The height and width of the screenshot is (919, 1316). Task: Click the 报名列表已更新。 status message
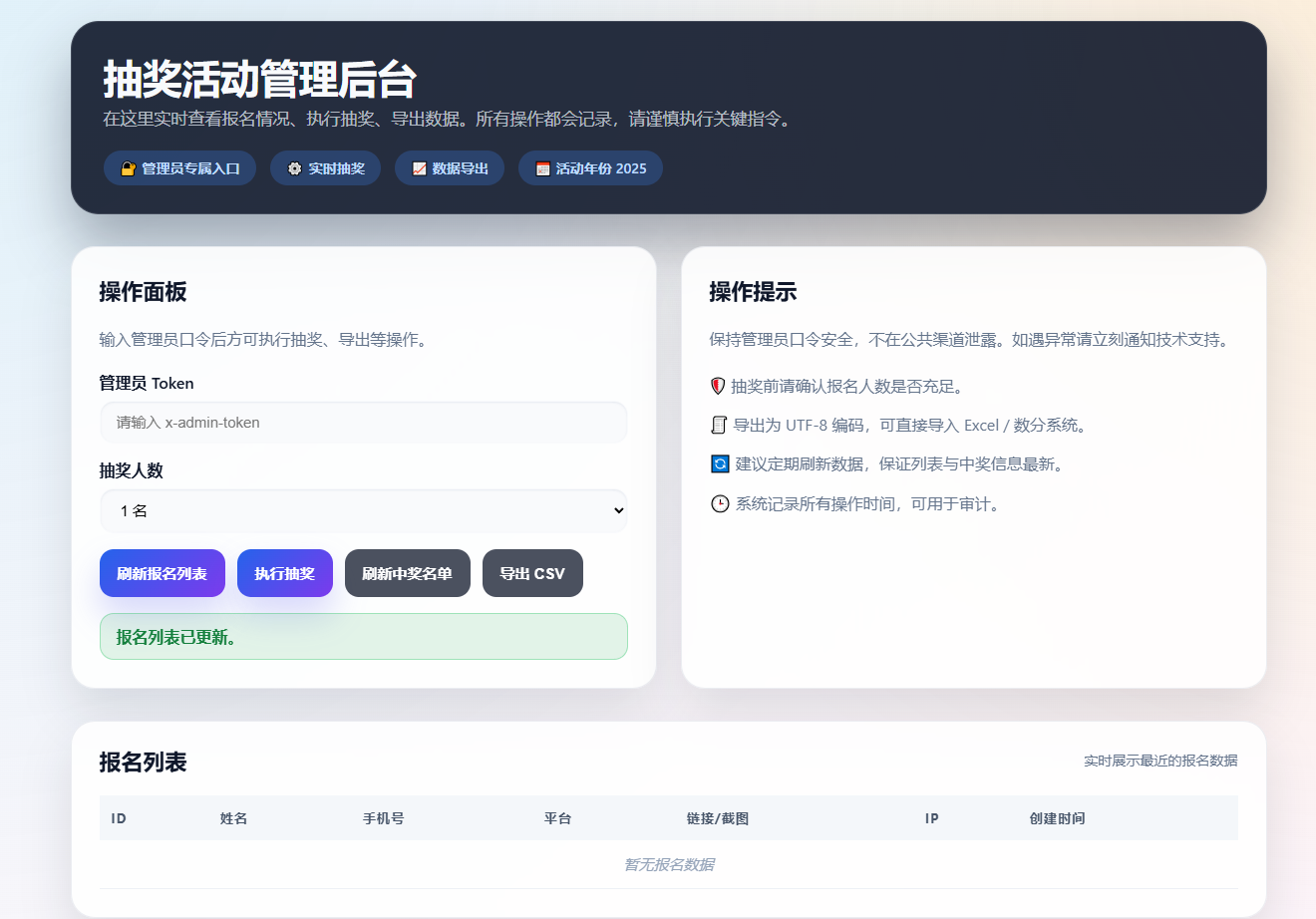pos(364,637)
